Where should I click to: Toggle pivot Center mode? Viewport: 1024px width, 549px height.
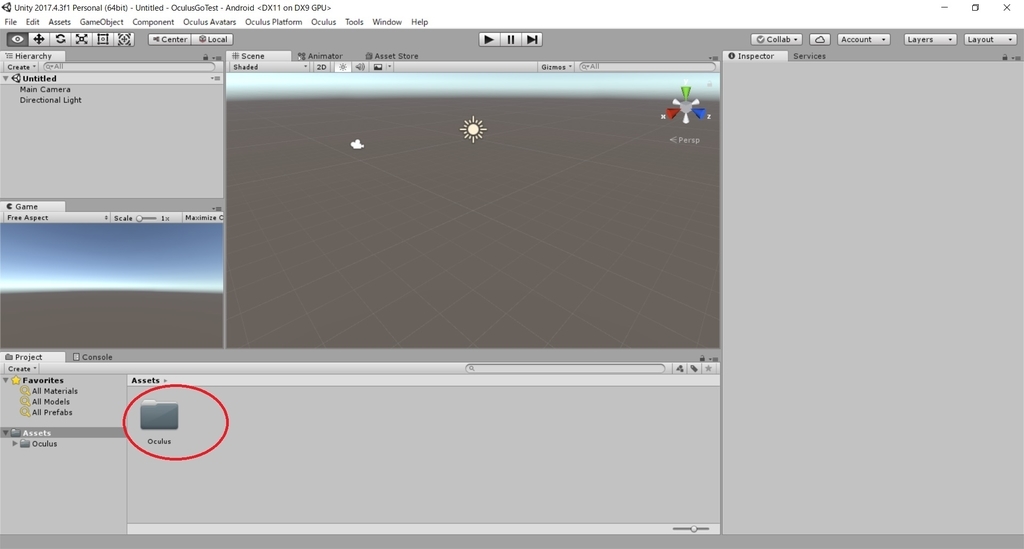coord(170,39)
